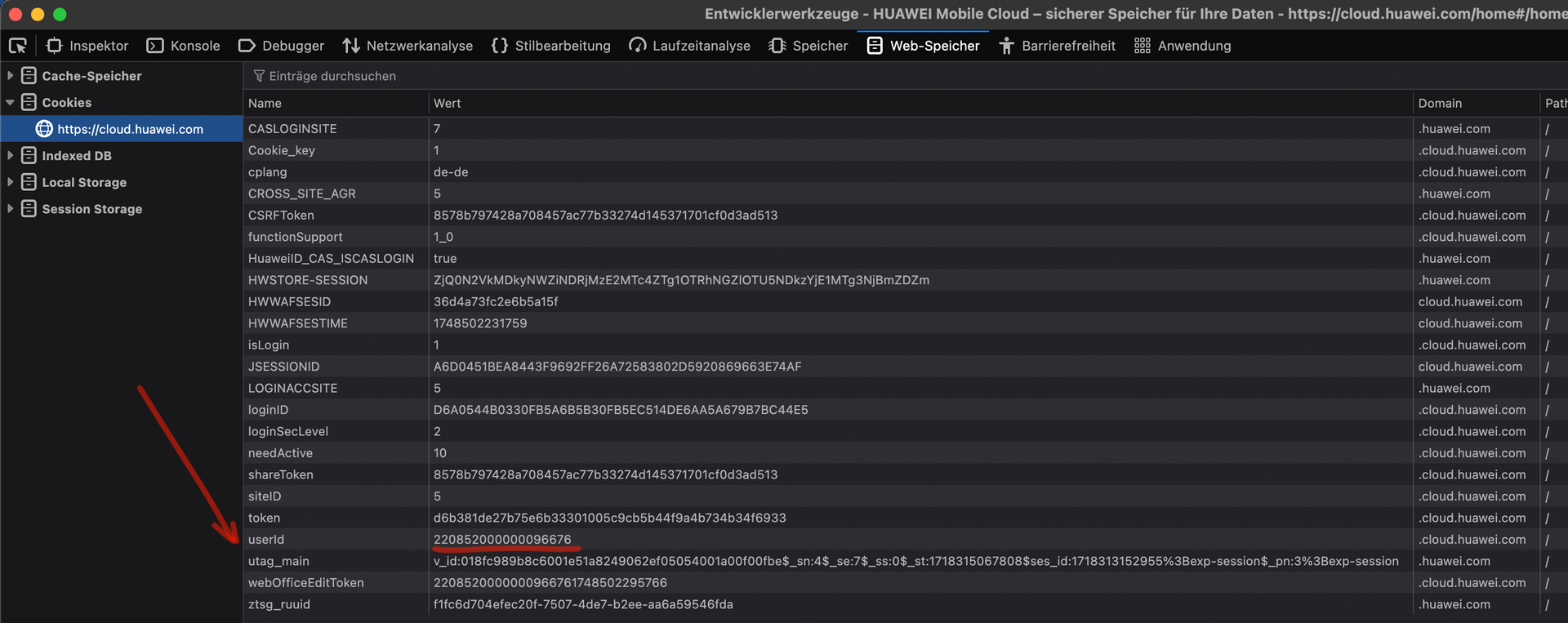The width and height of the screenshot is (1568, 623).
Task: Select https://cloud.huawei.com cookie entry
Action: pos(130,129)
